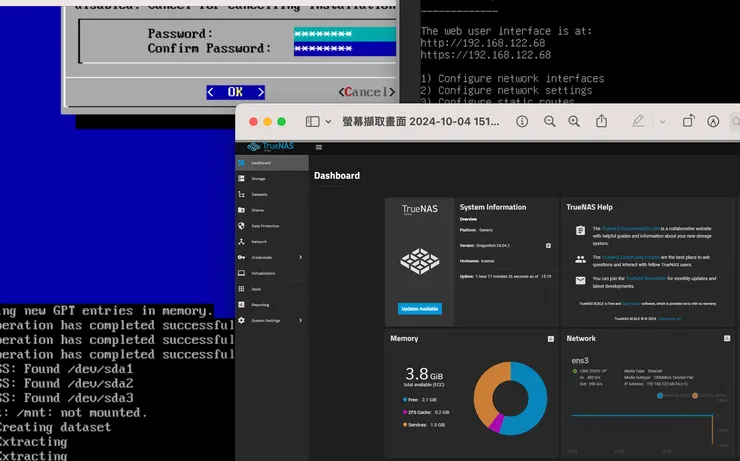
Task: Activate the markup pen in Preview toolbar
Action: [x=638, y=121]
